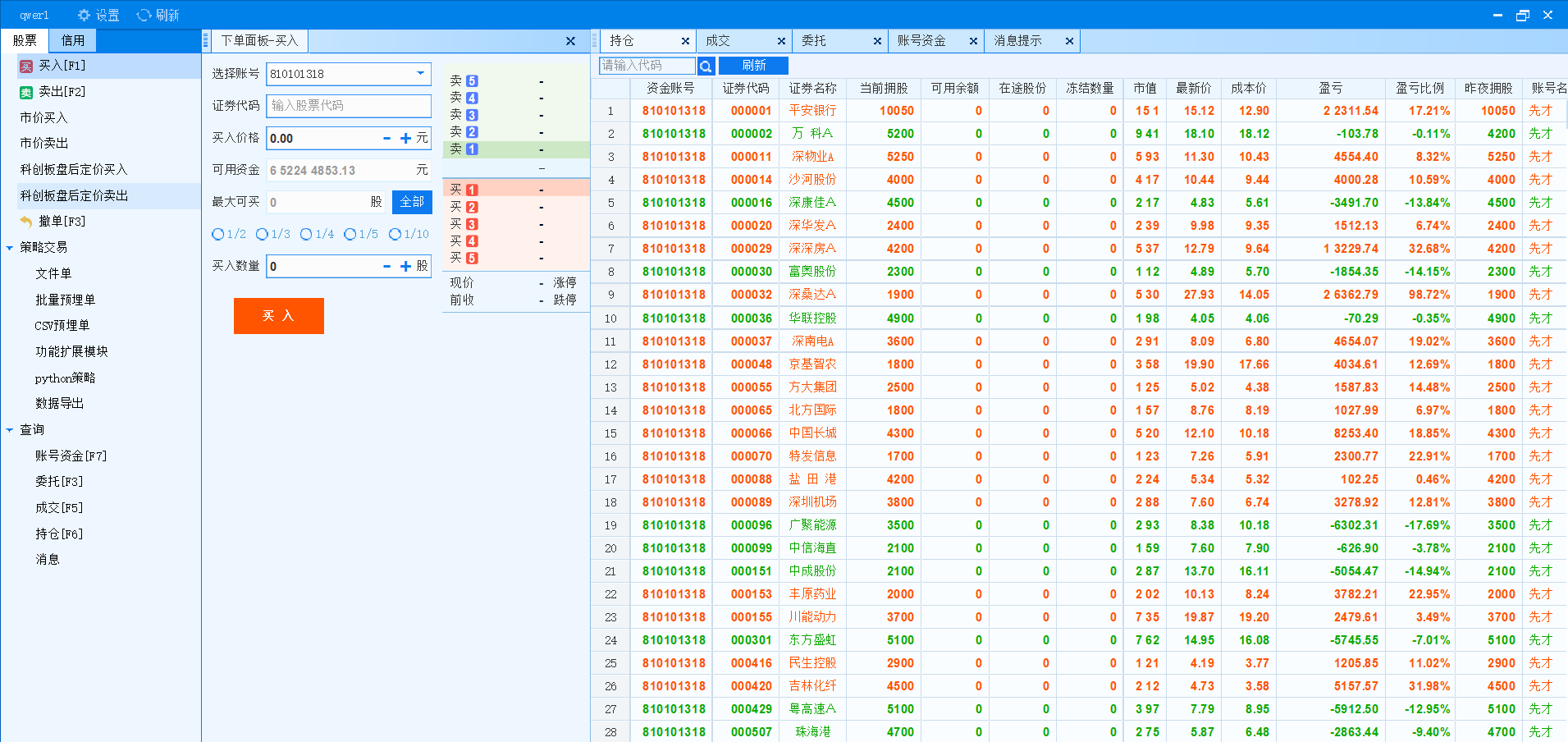Open the 选择账号 dropdown
The image size is (1568, 742).
[x=420, y=74]
